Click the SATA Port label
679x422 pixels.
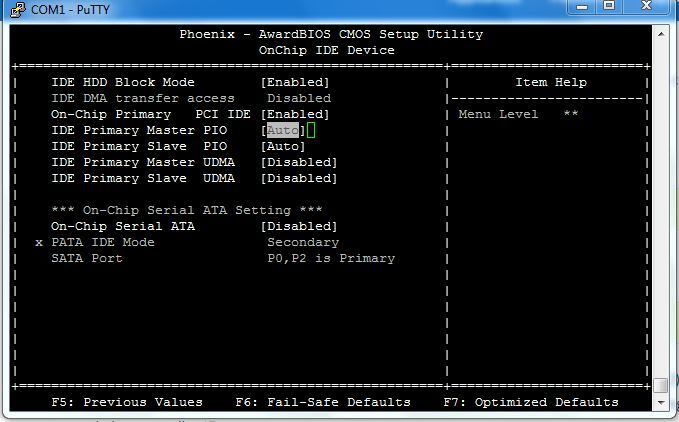coord(87,258)
